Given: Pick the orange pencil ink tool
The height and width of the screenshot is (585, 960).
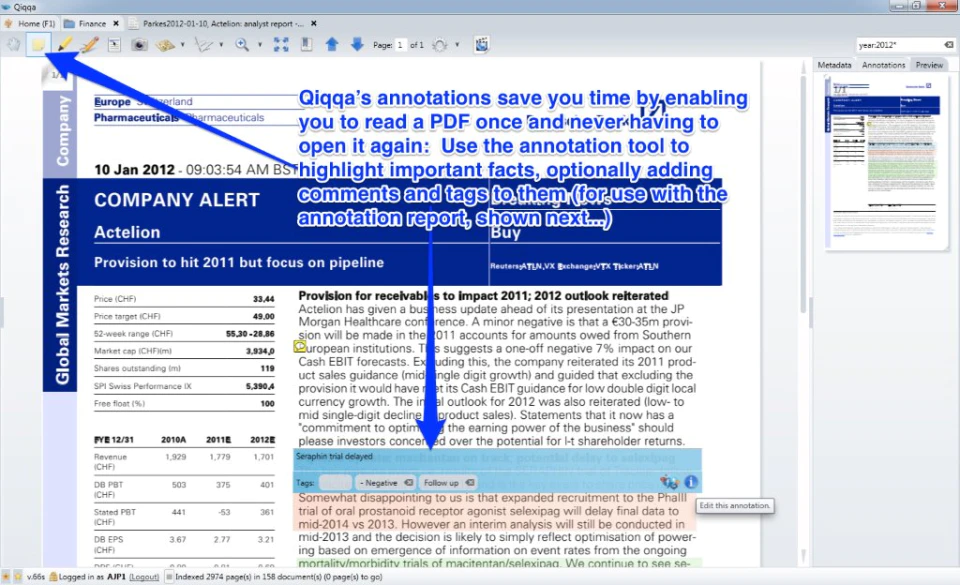Looking at the screenshot, I should (x=89, y=45).
